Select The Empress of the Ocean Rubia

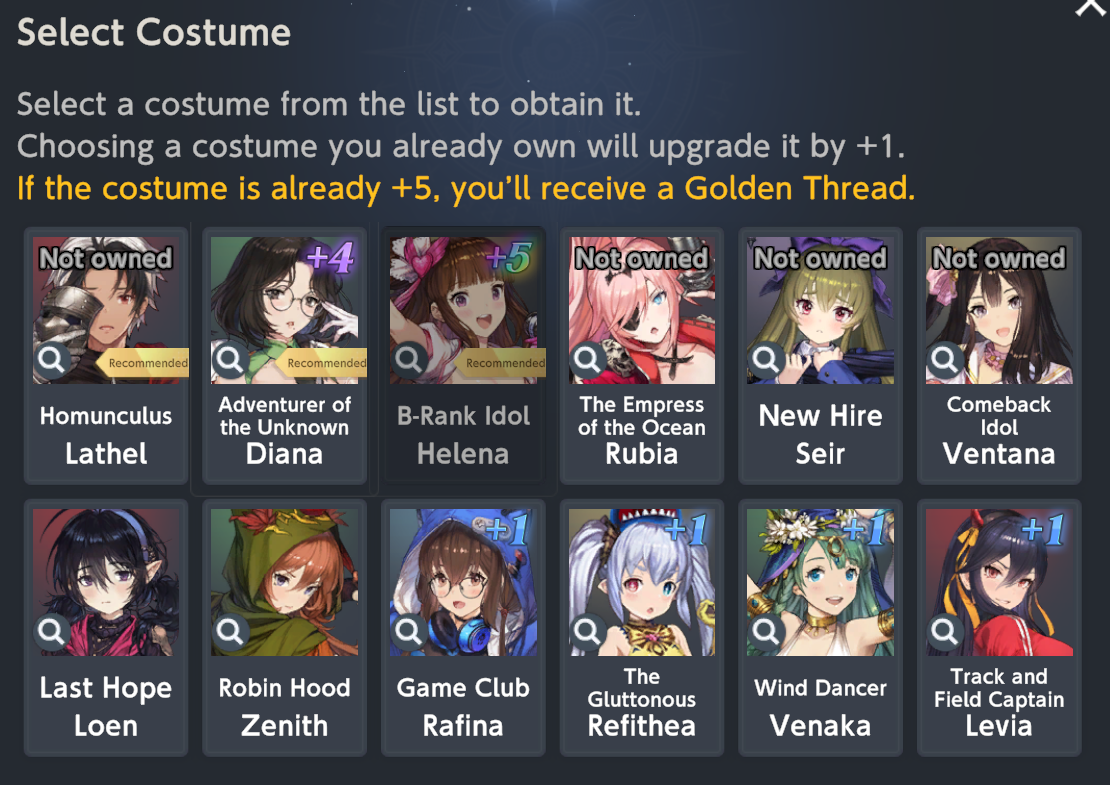[642, 430]
